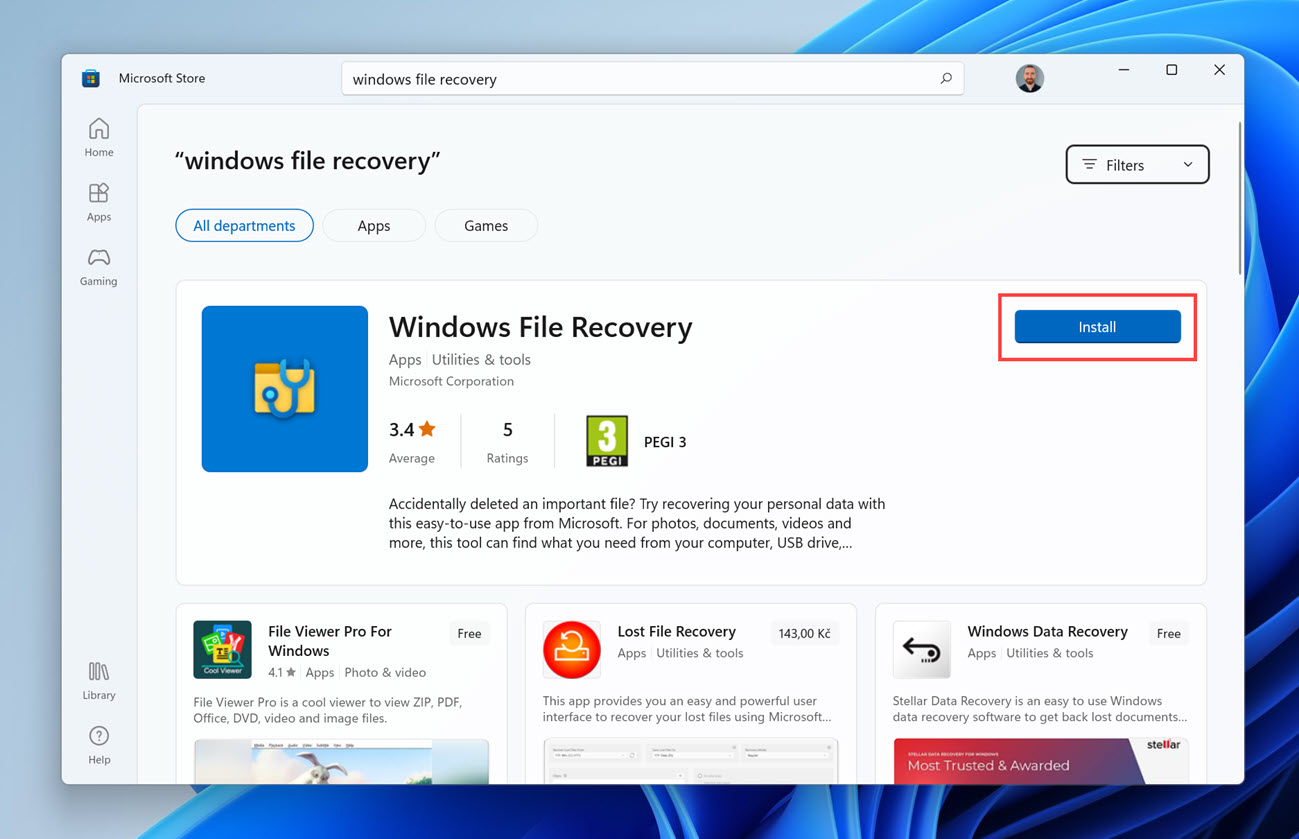The height and width of the screenshot is (839, 1299).
Task: Open the Stellar 'Most Trusted & Awarded' banner
Action: (1040, 761)
